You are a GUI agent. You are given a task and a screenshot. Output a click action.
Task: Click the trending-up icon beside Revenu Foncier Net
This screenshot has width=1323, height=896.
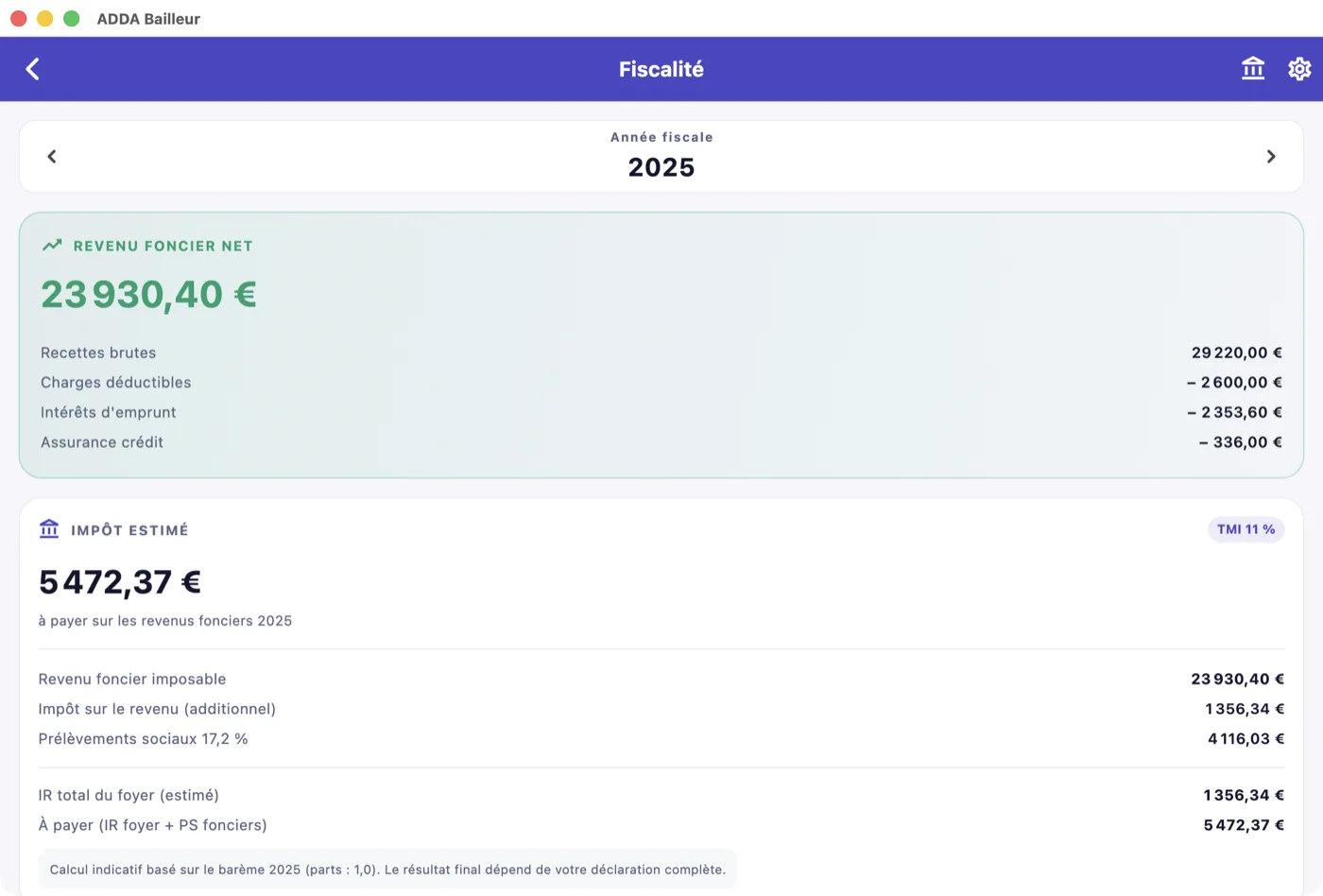coord(52,246)
